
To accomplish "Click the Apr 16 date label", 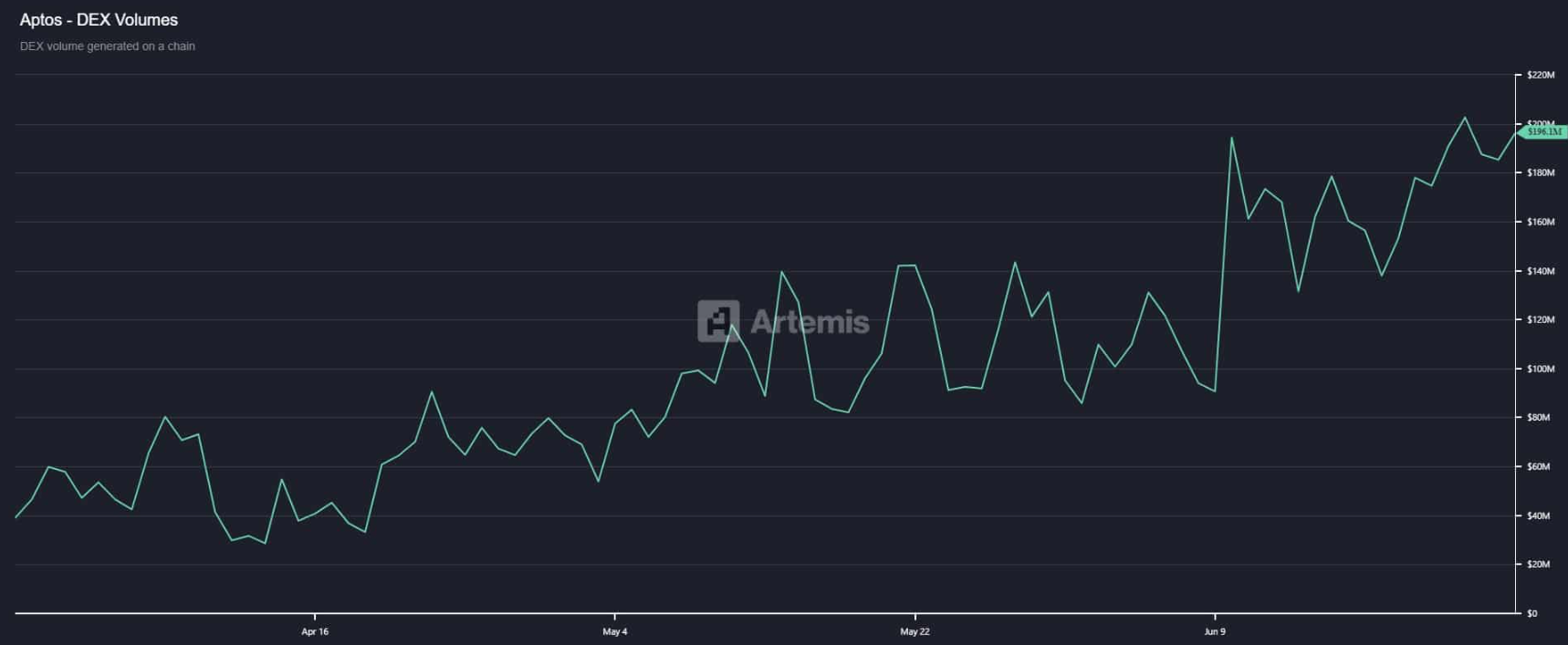I will (315, 631).
